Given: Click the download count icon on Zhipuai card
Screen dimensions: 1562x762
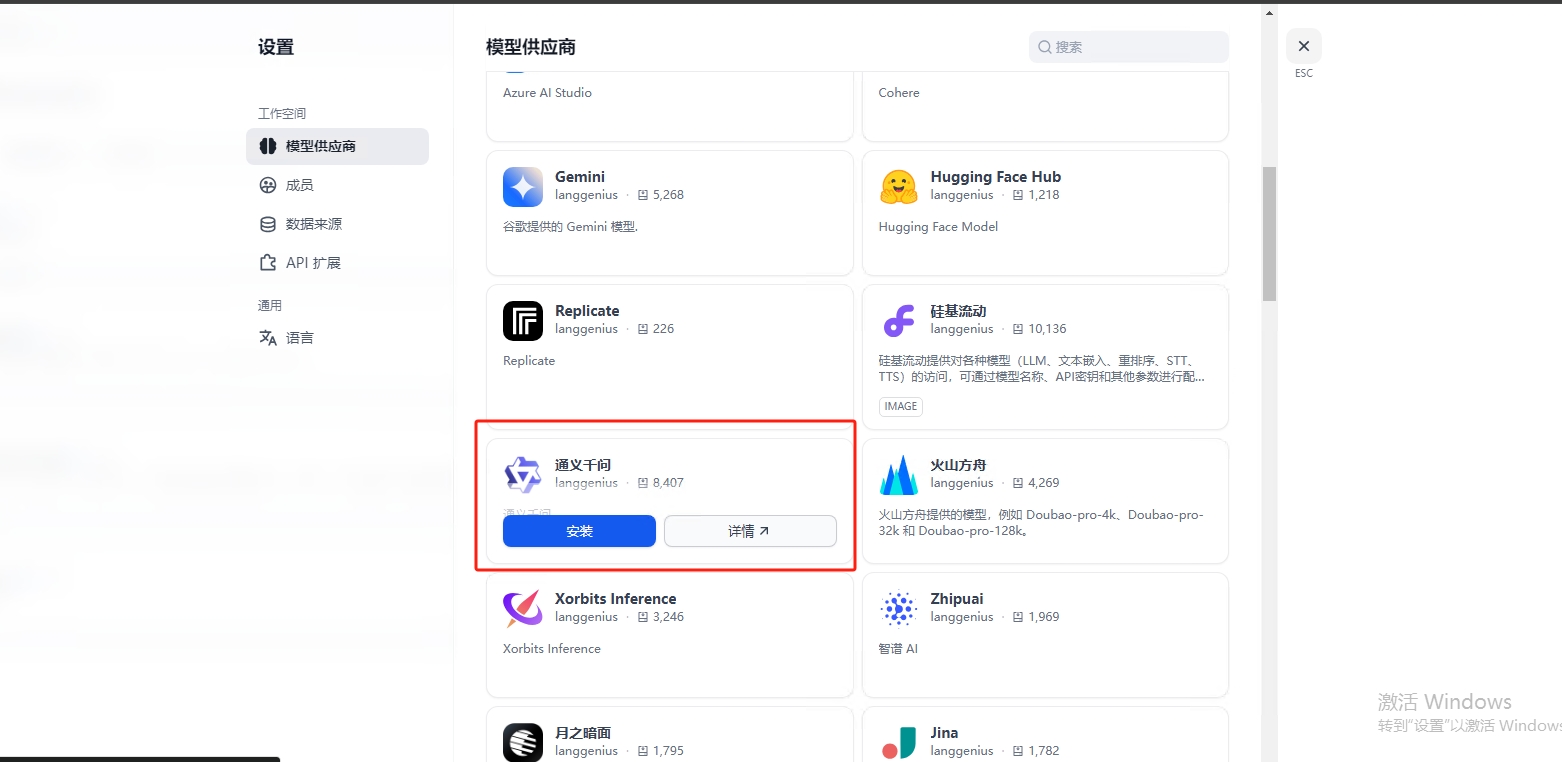Looking at the screenshot, I should pos(1018,617).
